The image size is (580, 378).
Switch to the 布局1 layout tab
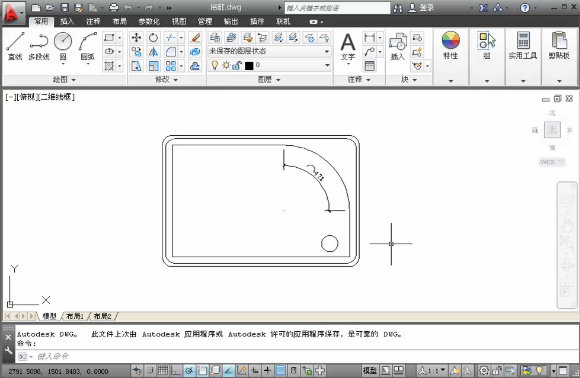[x=74, y=316]
